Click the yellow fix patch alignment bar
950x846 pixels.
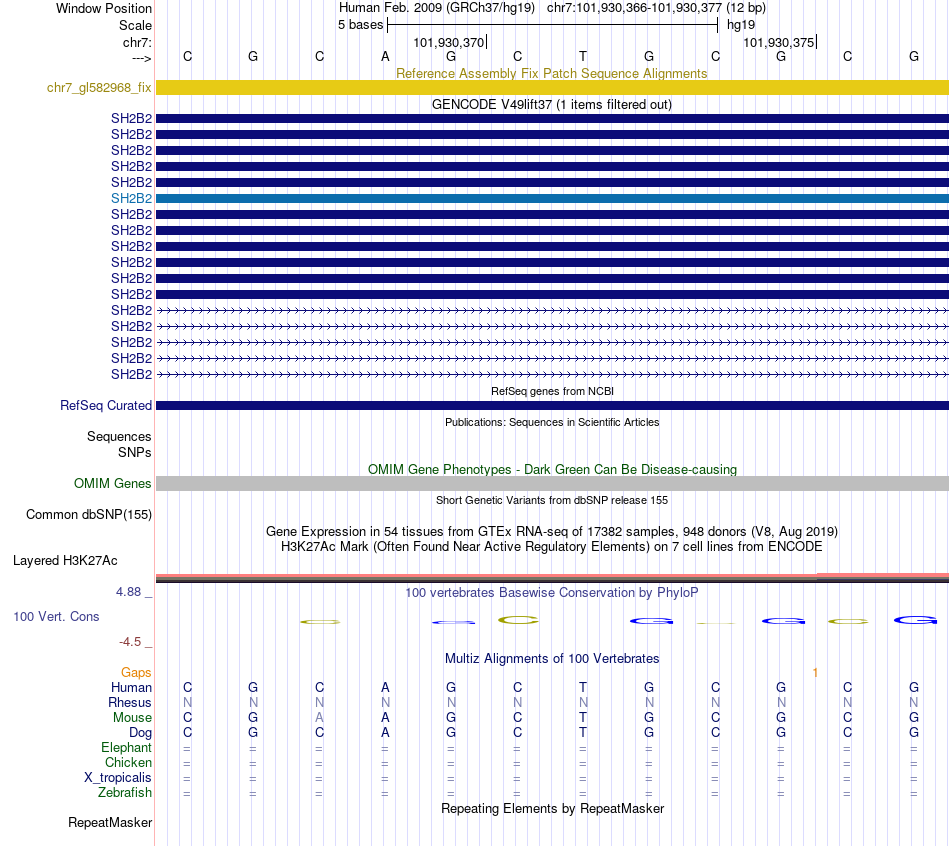point(552,87)
